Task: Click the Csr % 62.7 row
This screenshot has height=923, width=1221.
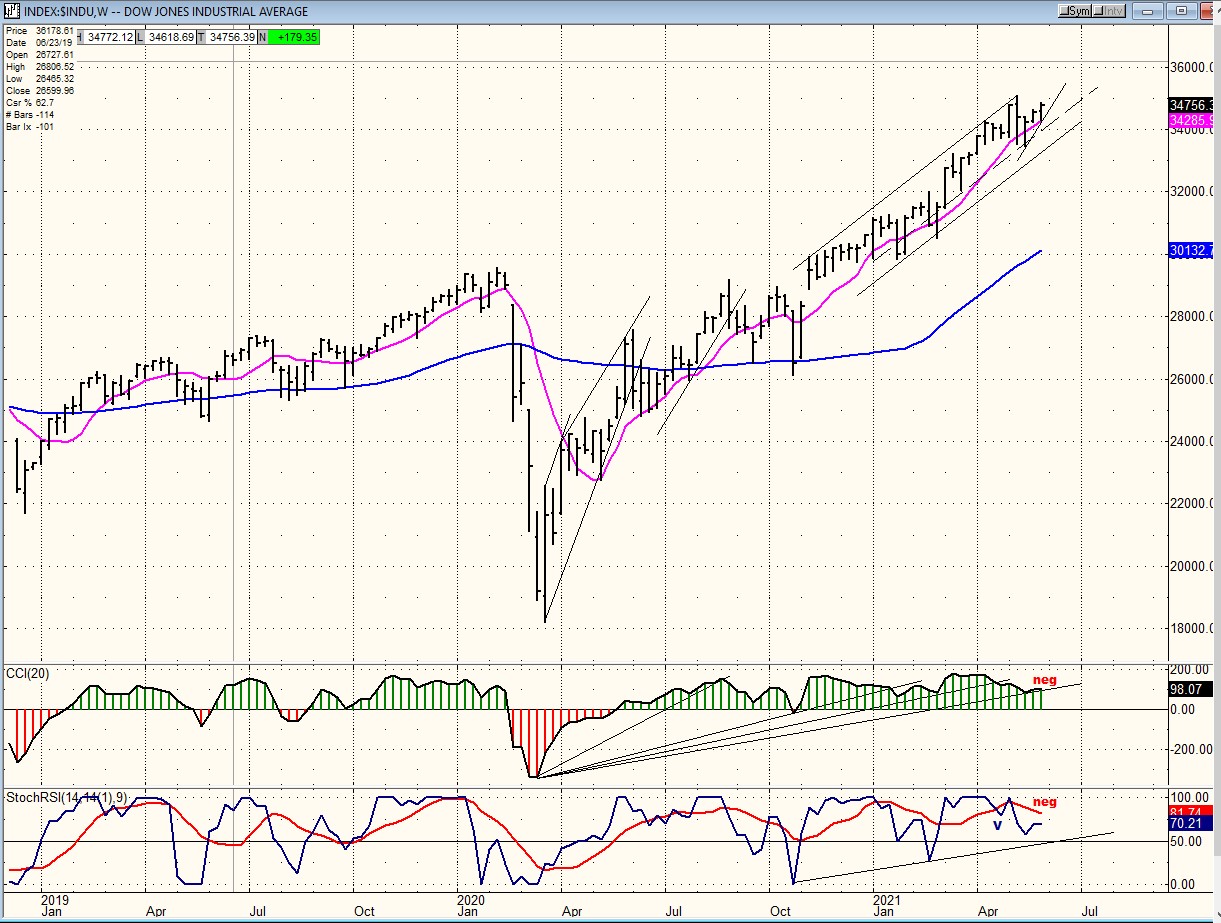Action: pos(30,103)
